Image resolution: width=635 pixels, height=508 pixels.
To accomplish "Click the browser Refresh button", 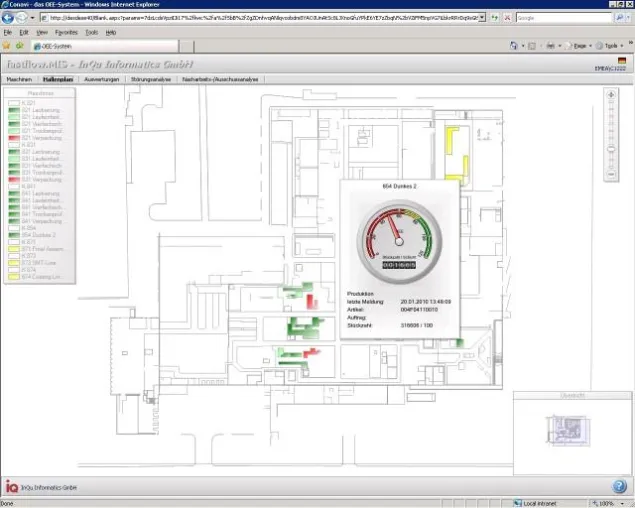I will click(x=494, y=18).
